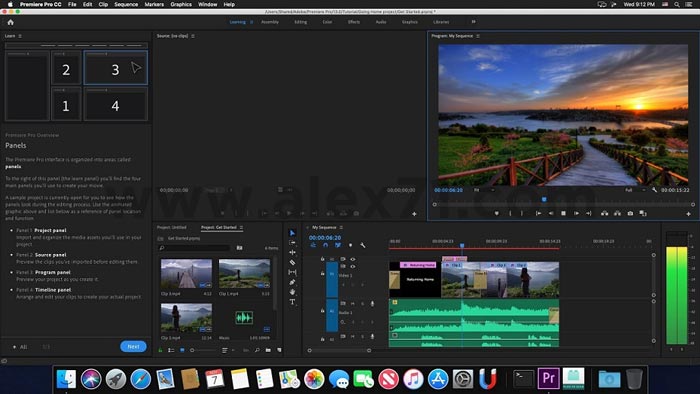Open sort icons dropdown in Project panel
700x394 pixels.
tap(226, 350)
